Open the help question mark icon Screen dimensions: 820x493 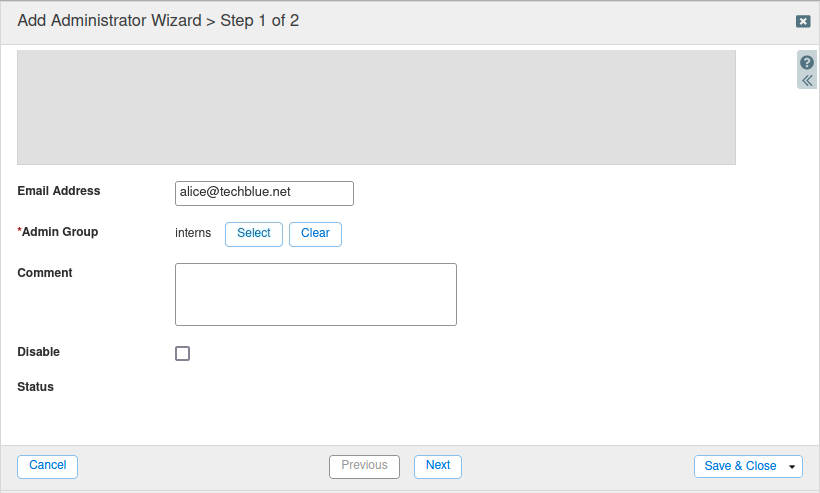click(807, 62)
